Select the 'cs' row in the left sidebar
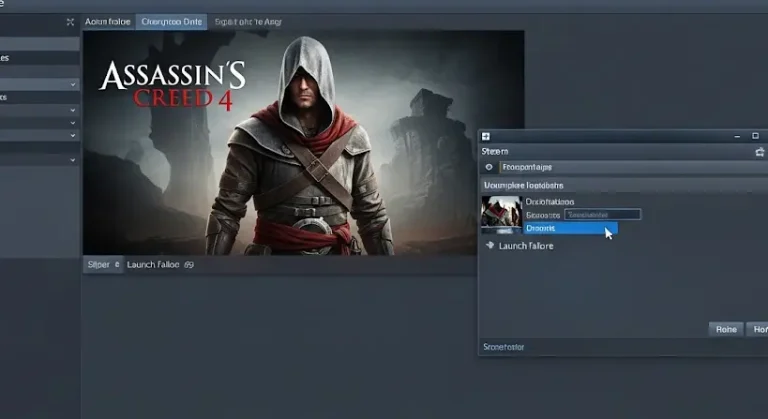 coord(39,97)
